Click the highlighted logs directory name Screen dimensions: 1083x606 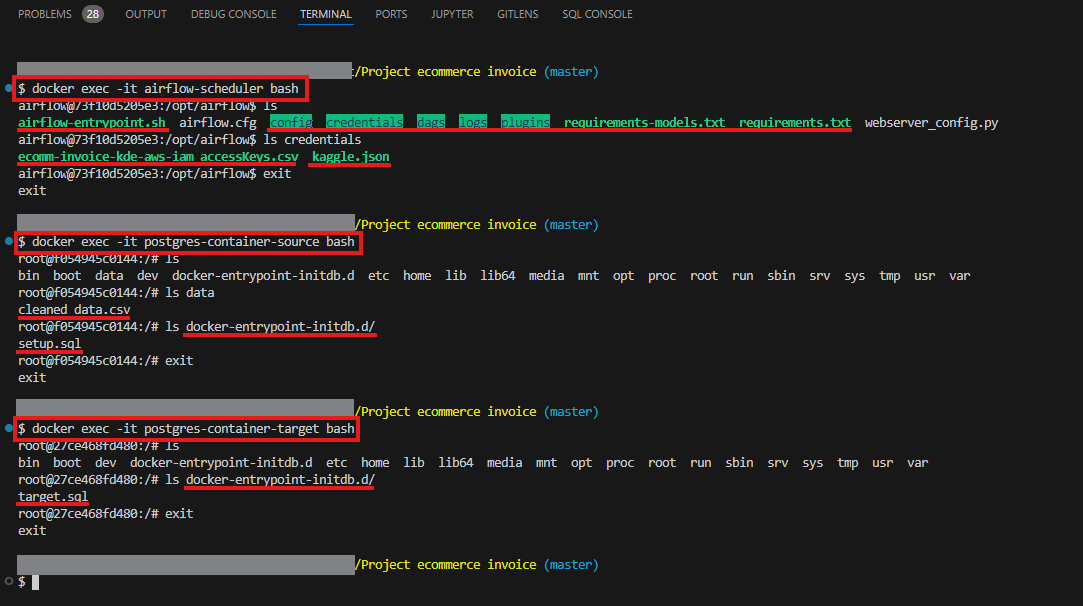472,122
